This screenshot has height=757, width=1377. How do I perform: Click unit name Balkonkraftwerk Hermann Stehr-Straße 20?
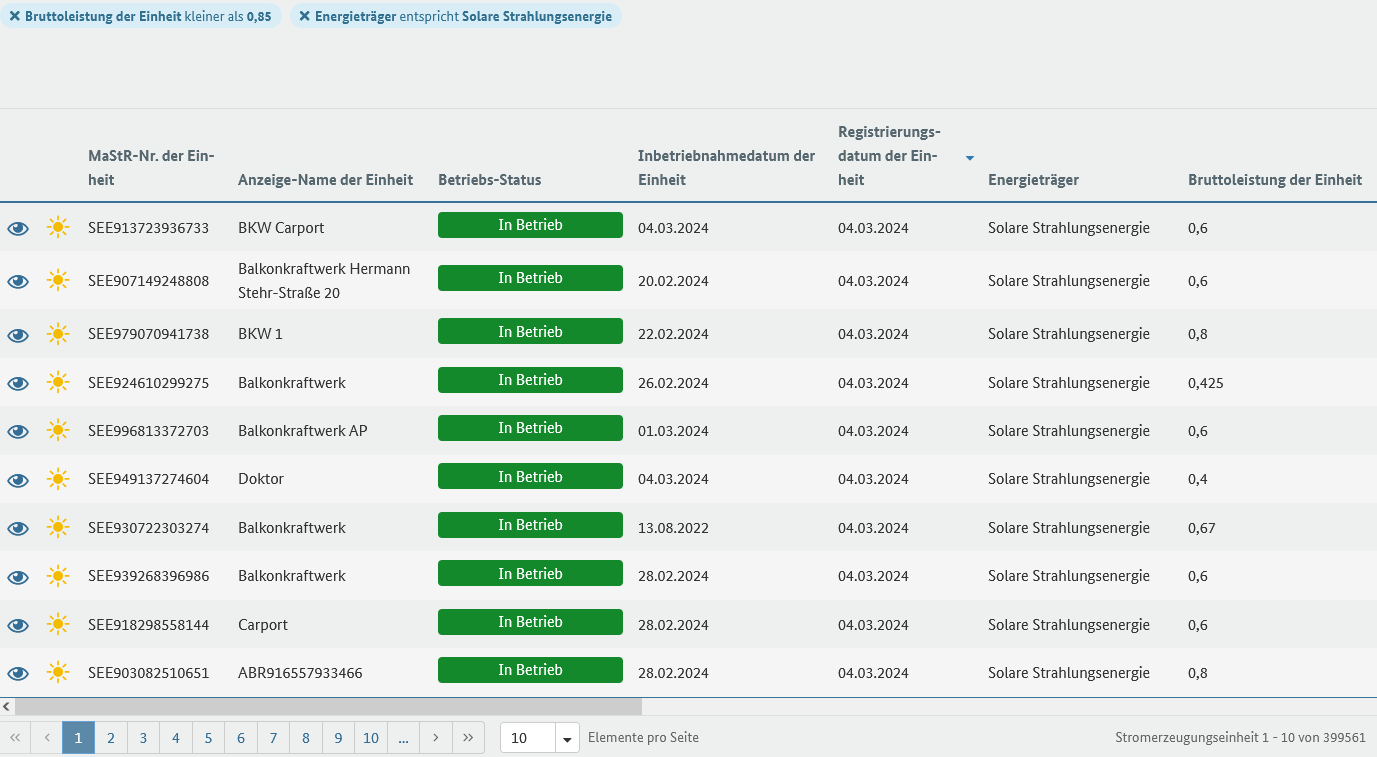324,281
